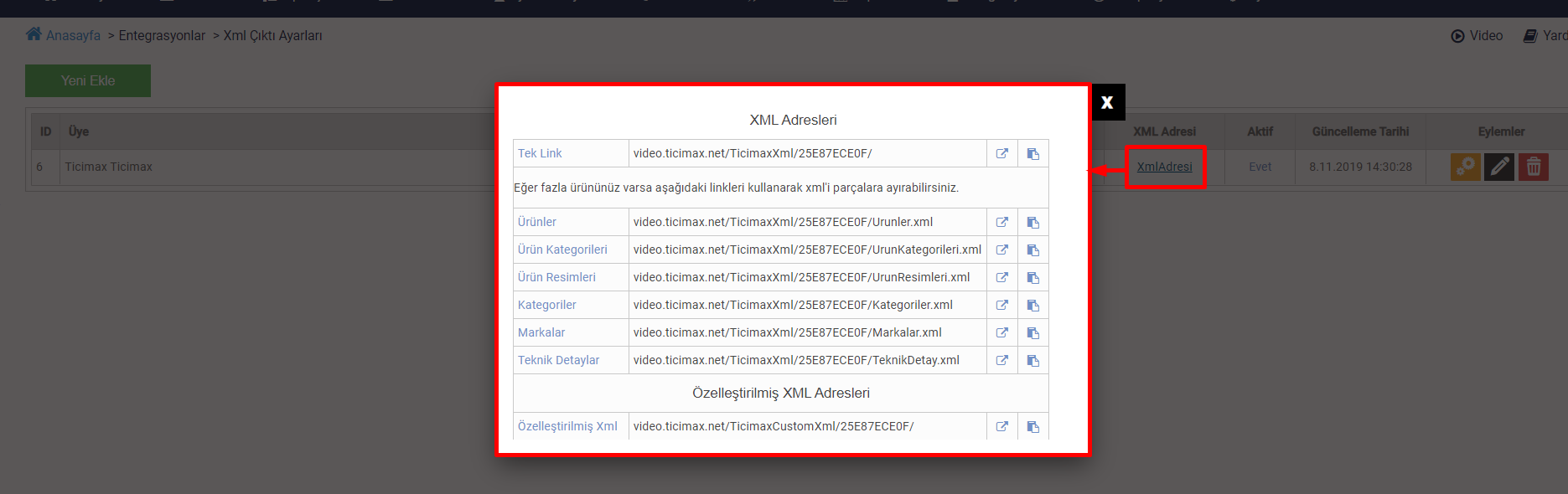Open Kategoriler XML externally
The width and height of the screenshot is (1568, 494).
[x=1001, y=305]
